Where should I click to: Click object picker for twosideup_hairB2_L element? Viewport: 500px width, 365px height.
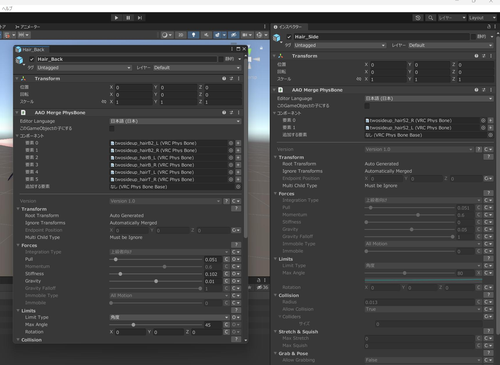pyautogui.click(x=231, y=143)
